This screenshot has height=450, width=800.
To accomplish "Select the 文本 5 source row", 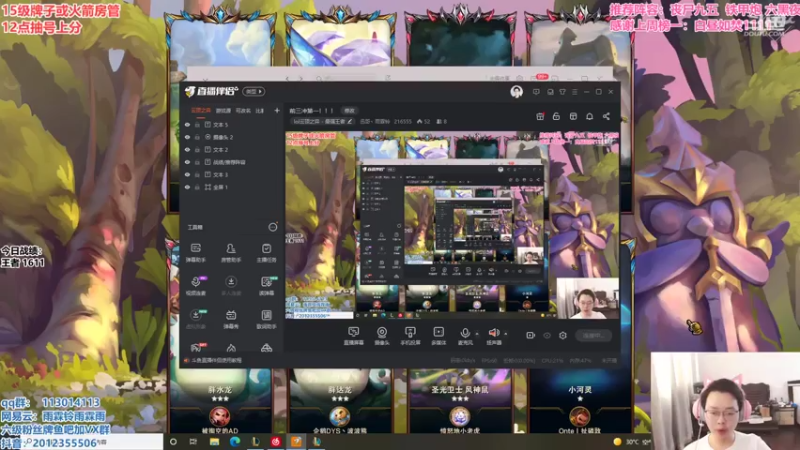I will [x=232, y=125].
